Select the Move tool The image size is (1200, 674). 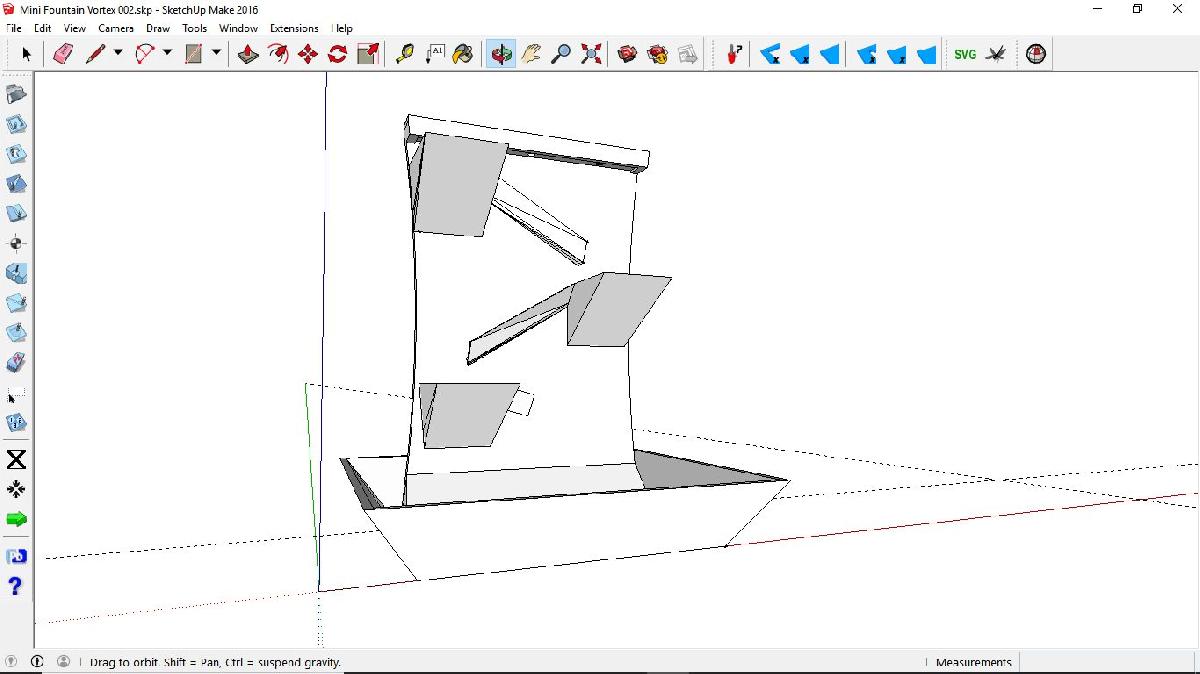point(308,54)
